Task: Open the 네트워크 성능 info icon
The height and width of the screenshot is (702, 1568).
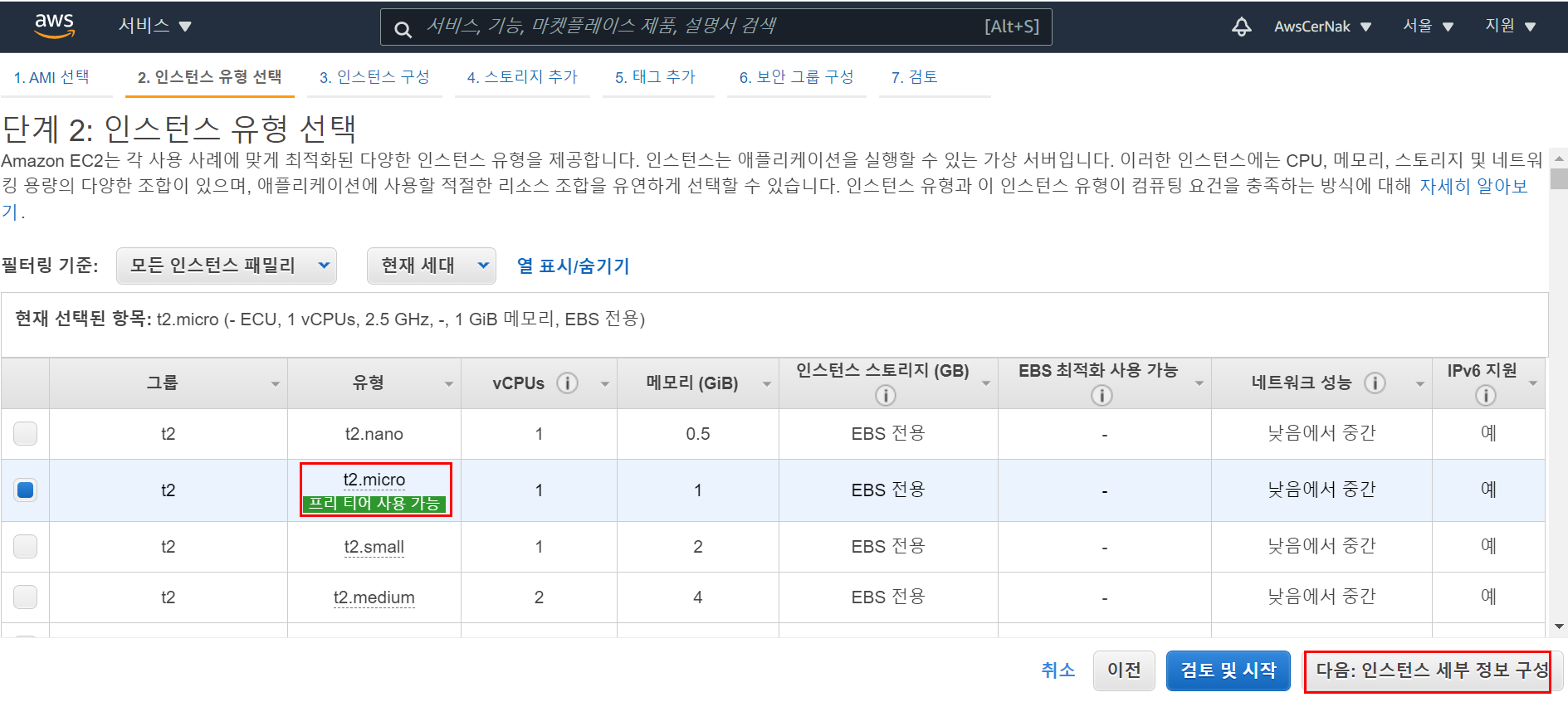Action: point(1375,383)
